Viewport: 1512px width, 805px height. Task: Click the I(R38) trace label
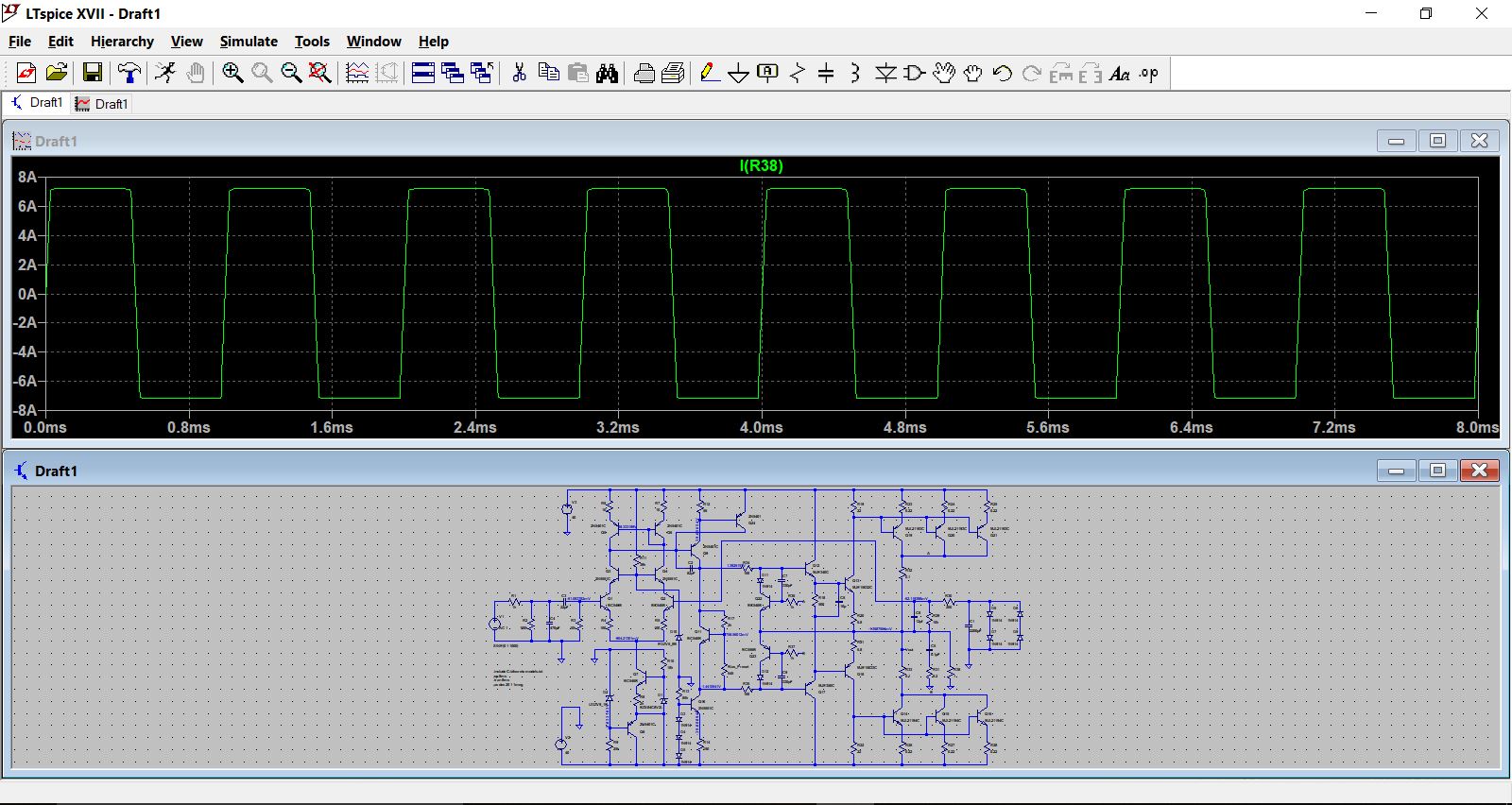pyautogui.click(x=761, y=165)
